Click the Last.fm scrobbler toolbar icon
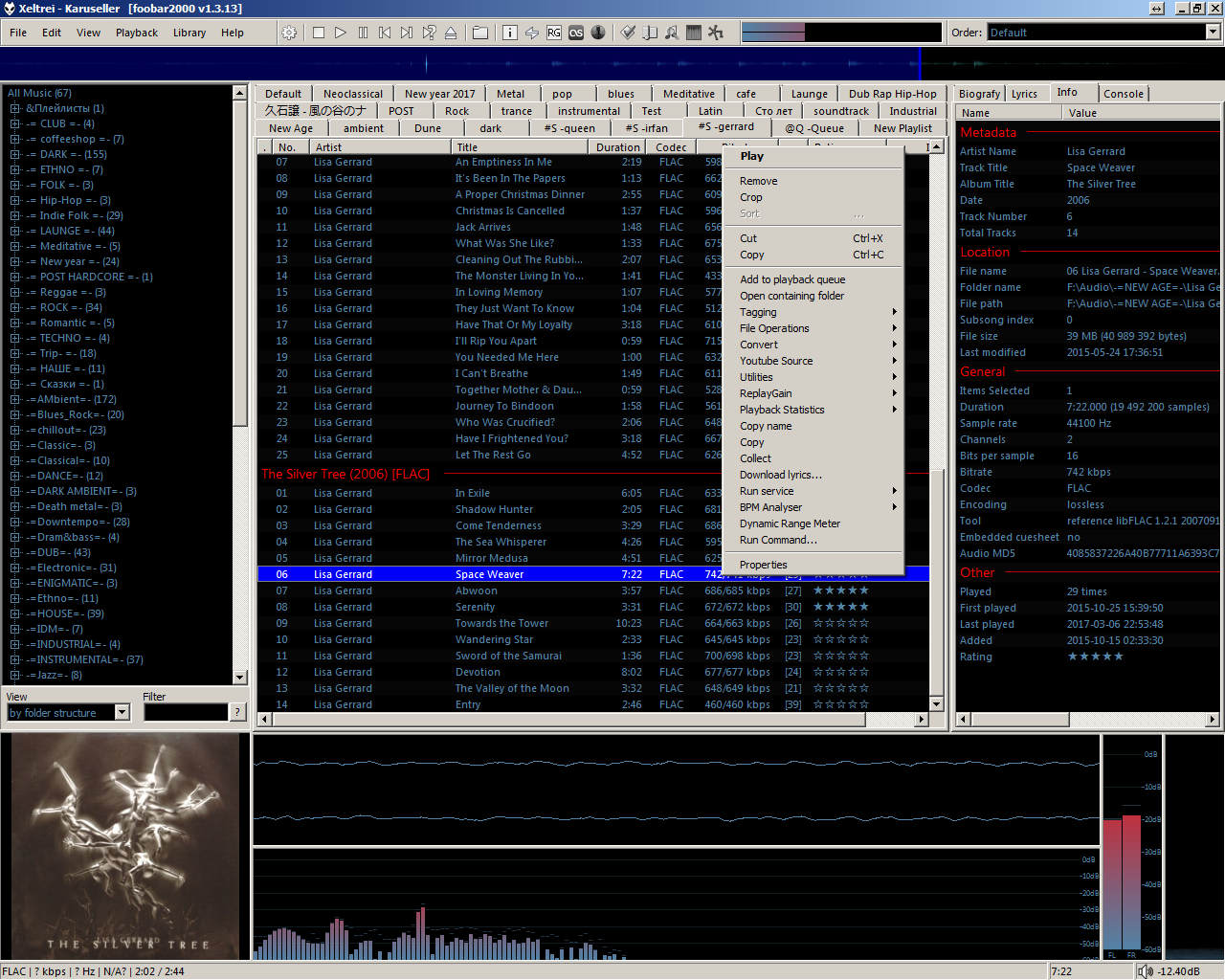 pyautogui.click(x=576, y=33)
